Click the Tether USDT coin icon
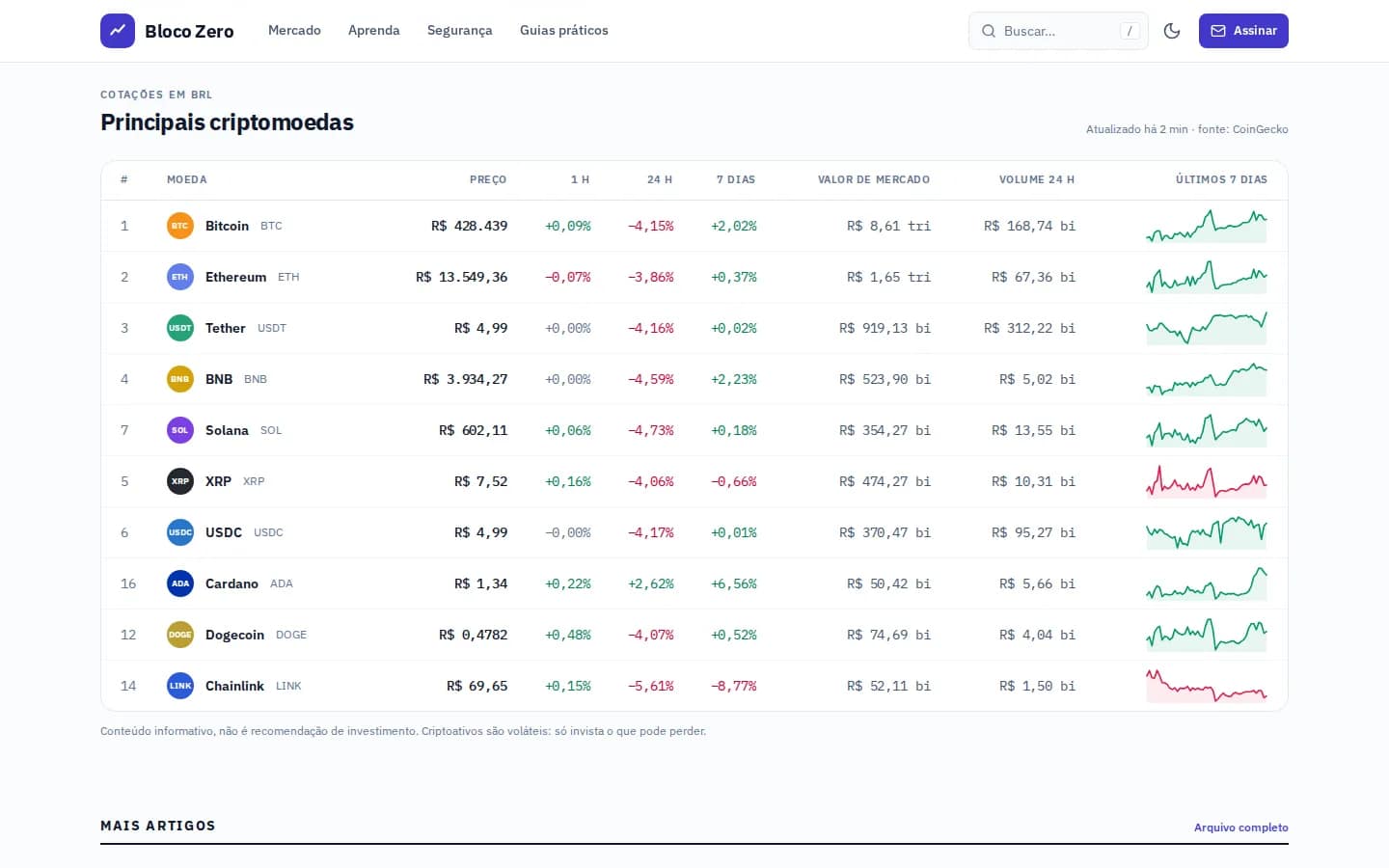The width and height of the screenshot is (1389, 868). pos(180,328)
